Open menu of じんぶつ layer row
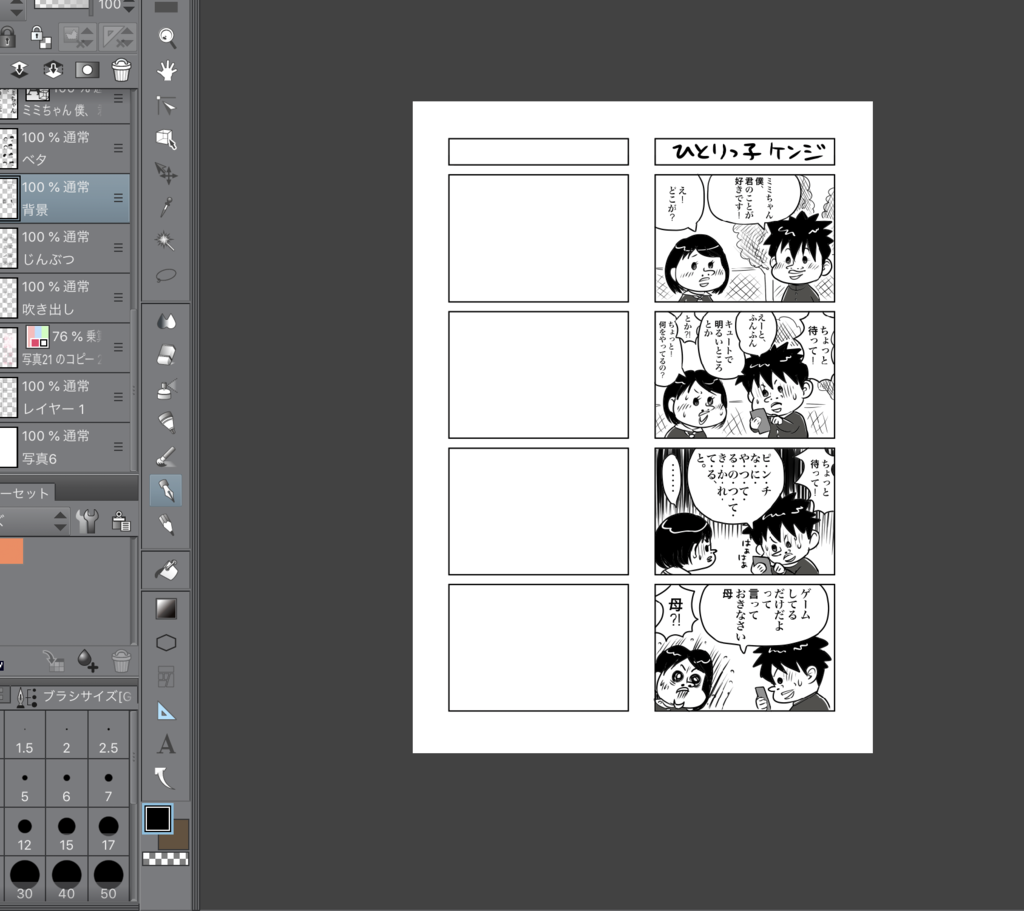 [118, 248]
